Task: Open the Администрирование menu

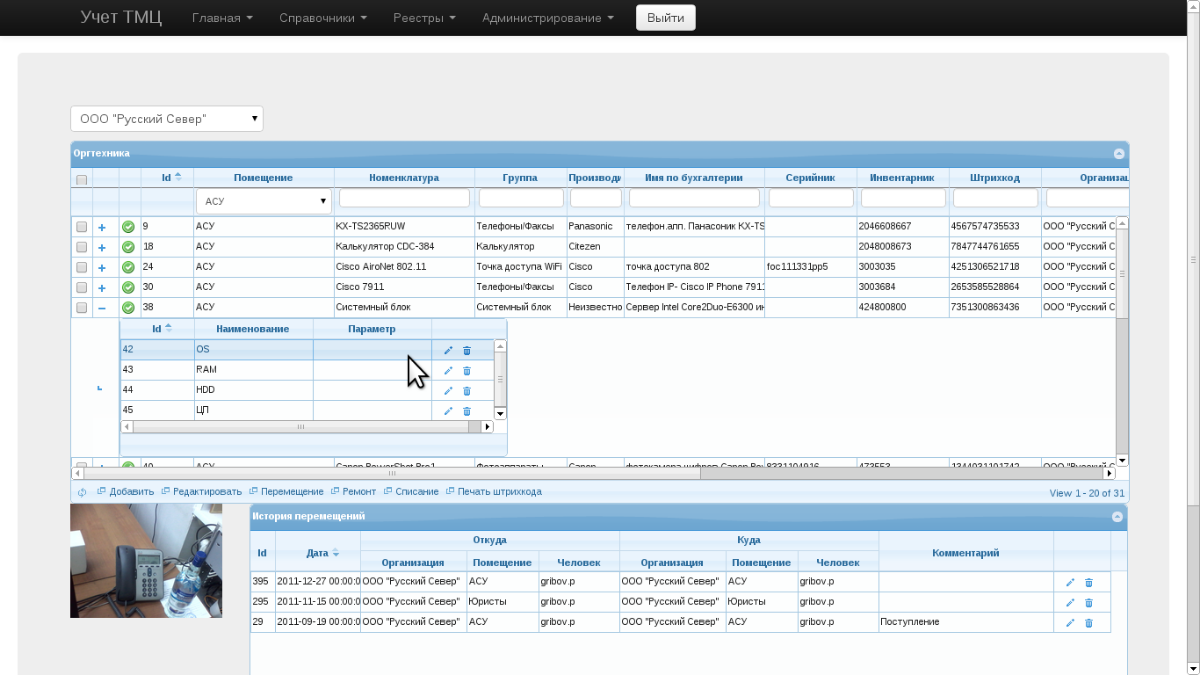Action: (x=548, y=18)
